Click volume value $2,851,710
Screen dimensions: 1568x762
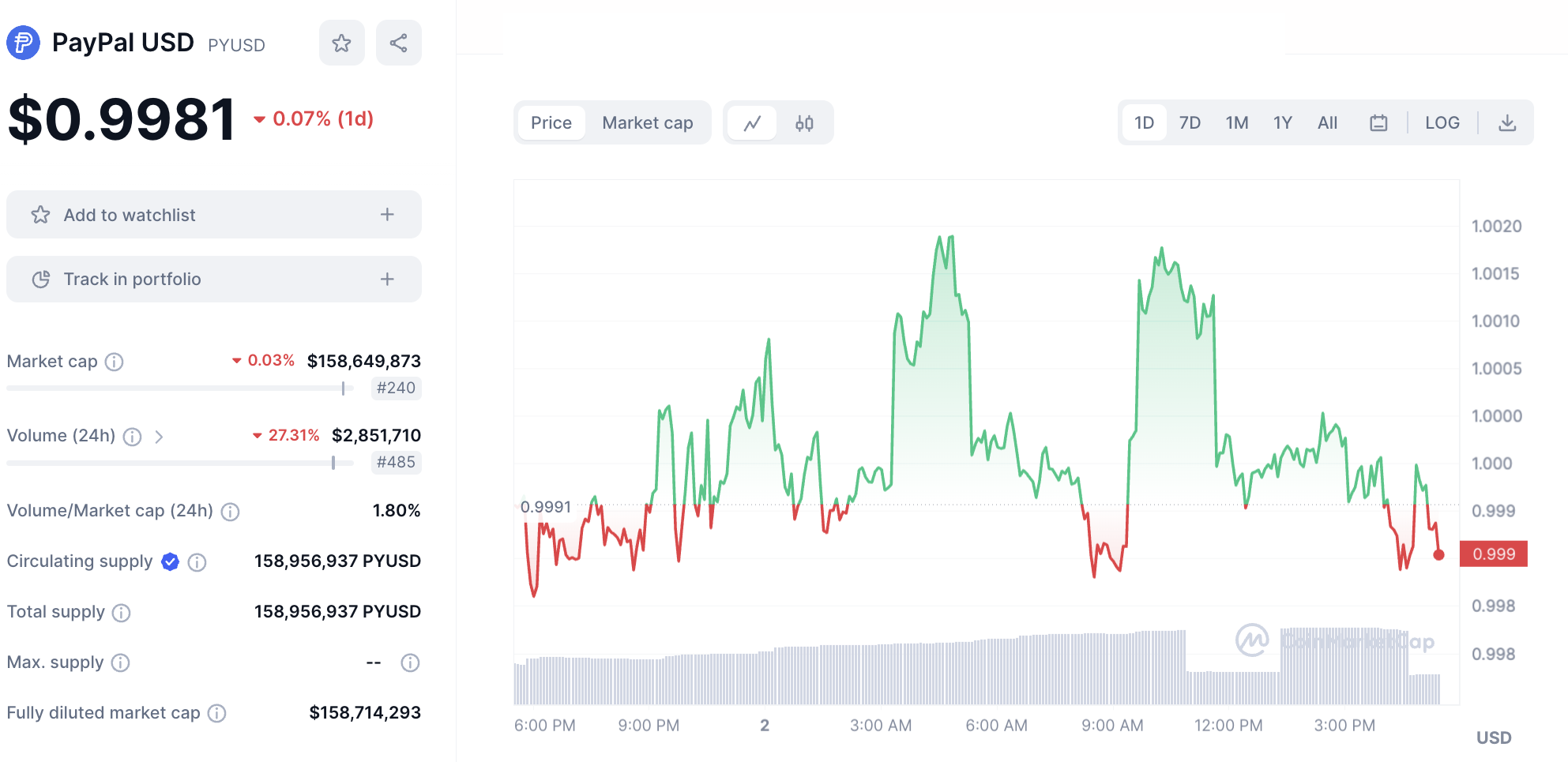click(x=377, y=435)
